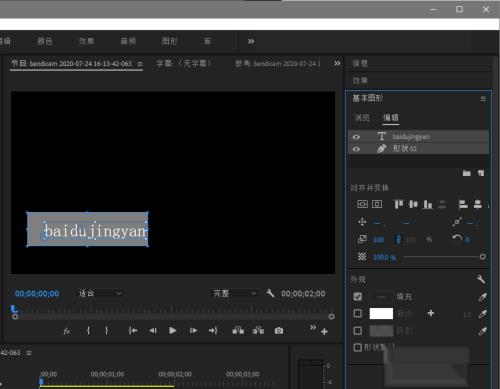Open the 颜色 workspace tab
This screenshot has height=389, width=500.
pos(45,41)
